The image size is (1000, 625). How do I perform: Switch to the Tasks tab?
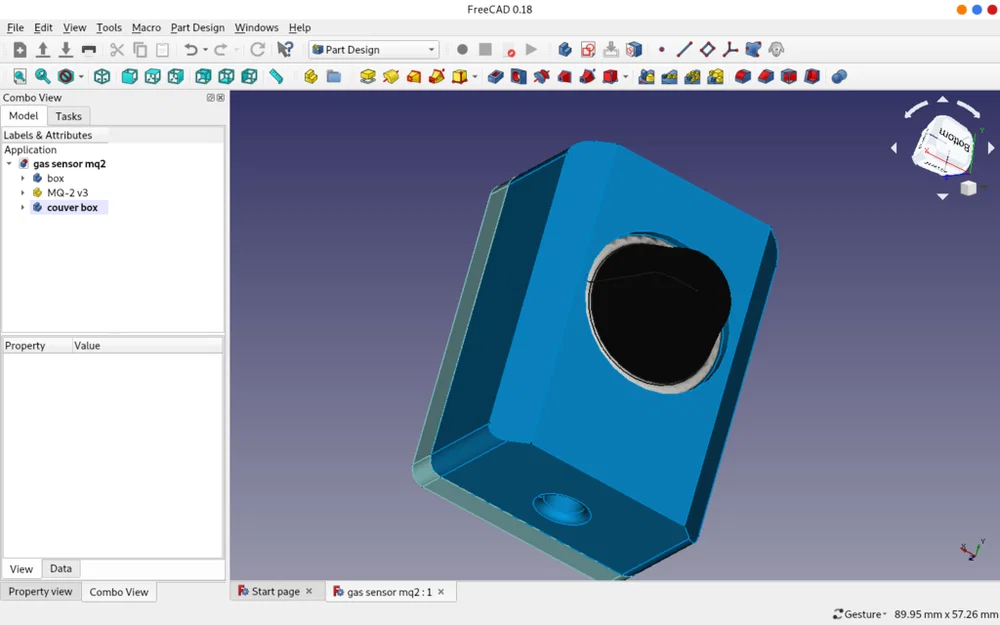(x=68, y=116)
